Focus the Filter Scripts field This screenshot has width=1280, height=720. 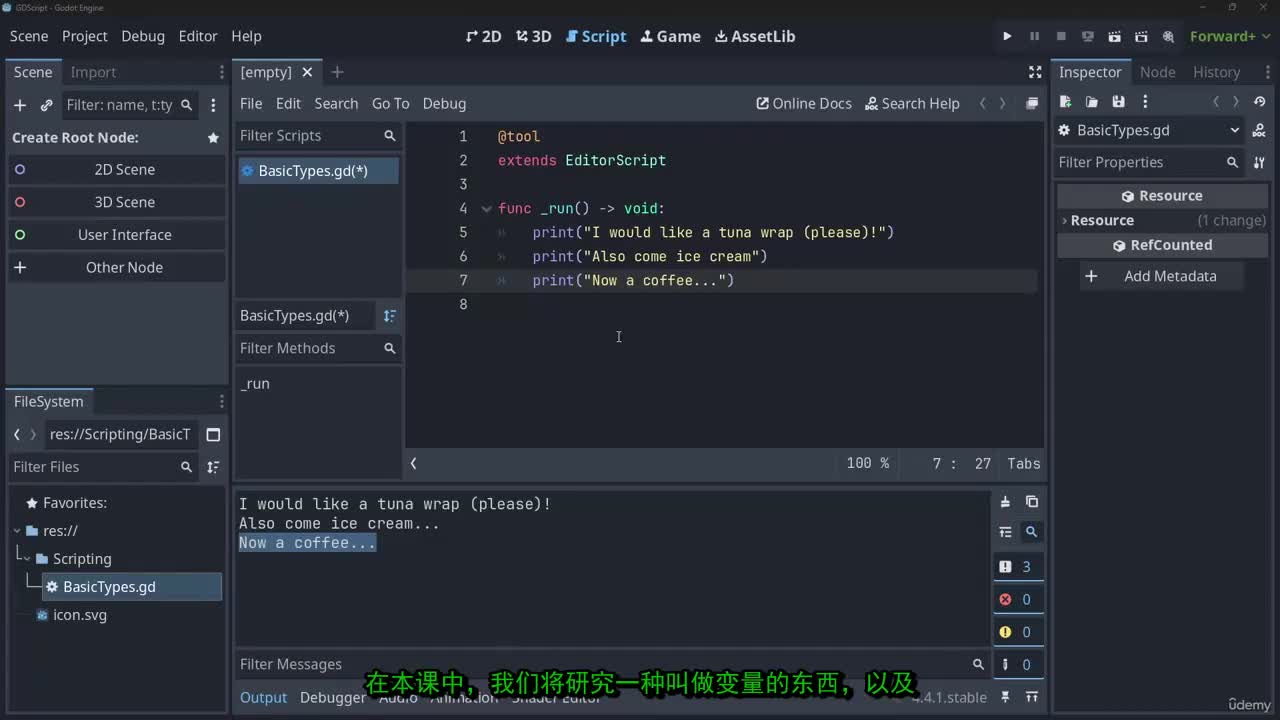tap(318, 135)
